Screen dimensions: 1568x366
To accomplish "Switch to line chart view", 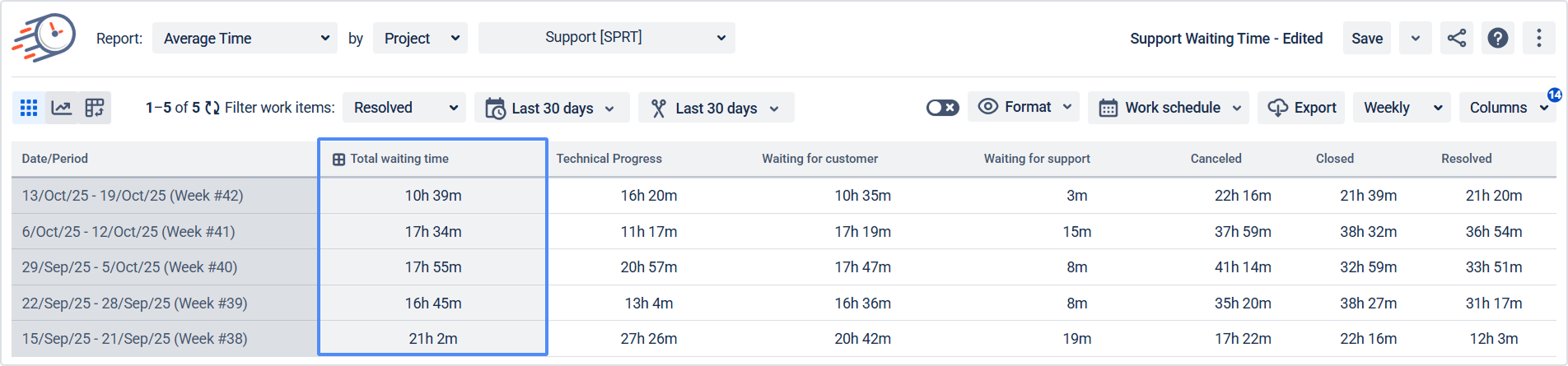I will click(x=62, y=108).
